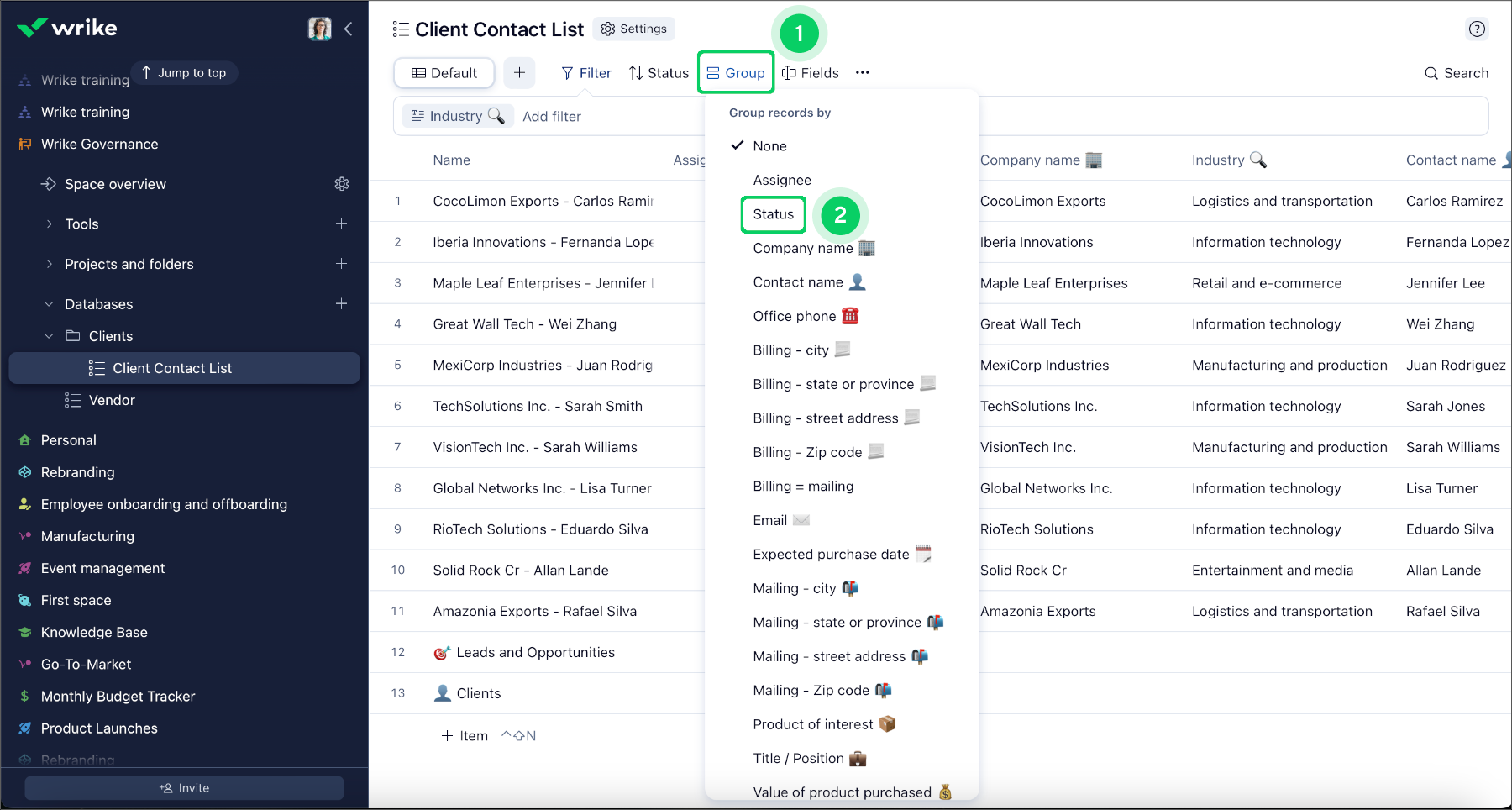Add a new item to Databases
The height and width of the screenshot is (810, 1512).
[341, 303]
